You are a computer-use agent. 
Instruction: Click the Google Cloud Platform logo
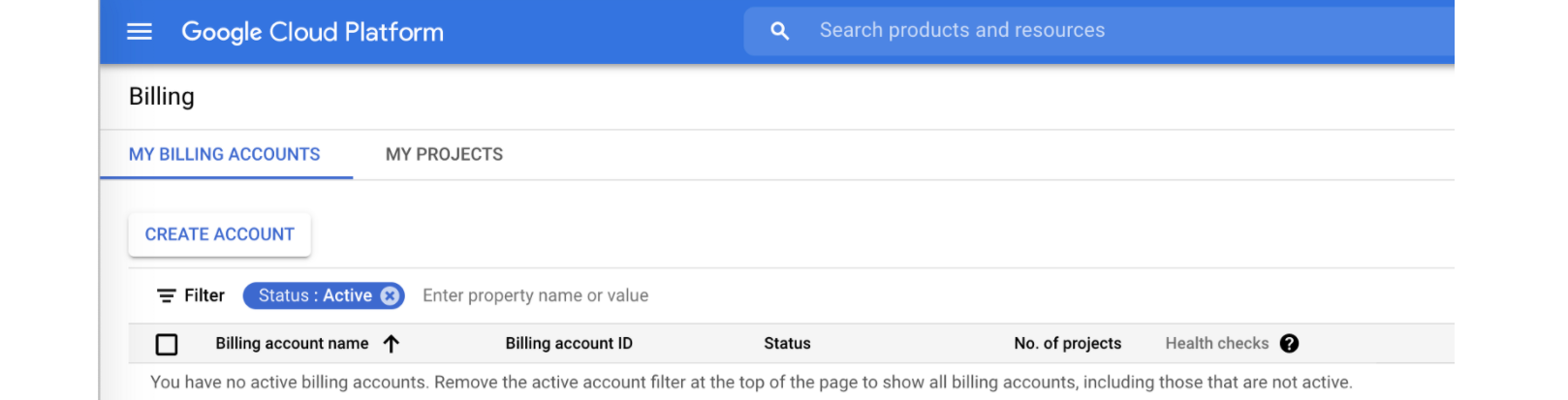pos(312,32)
